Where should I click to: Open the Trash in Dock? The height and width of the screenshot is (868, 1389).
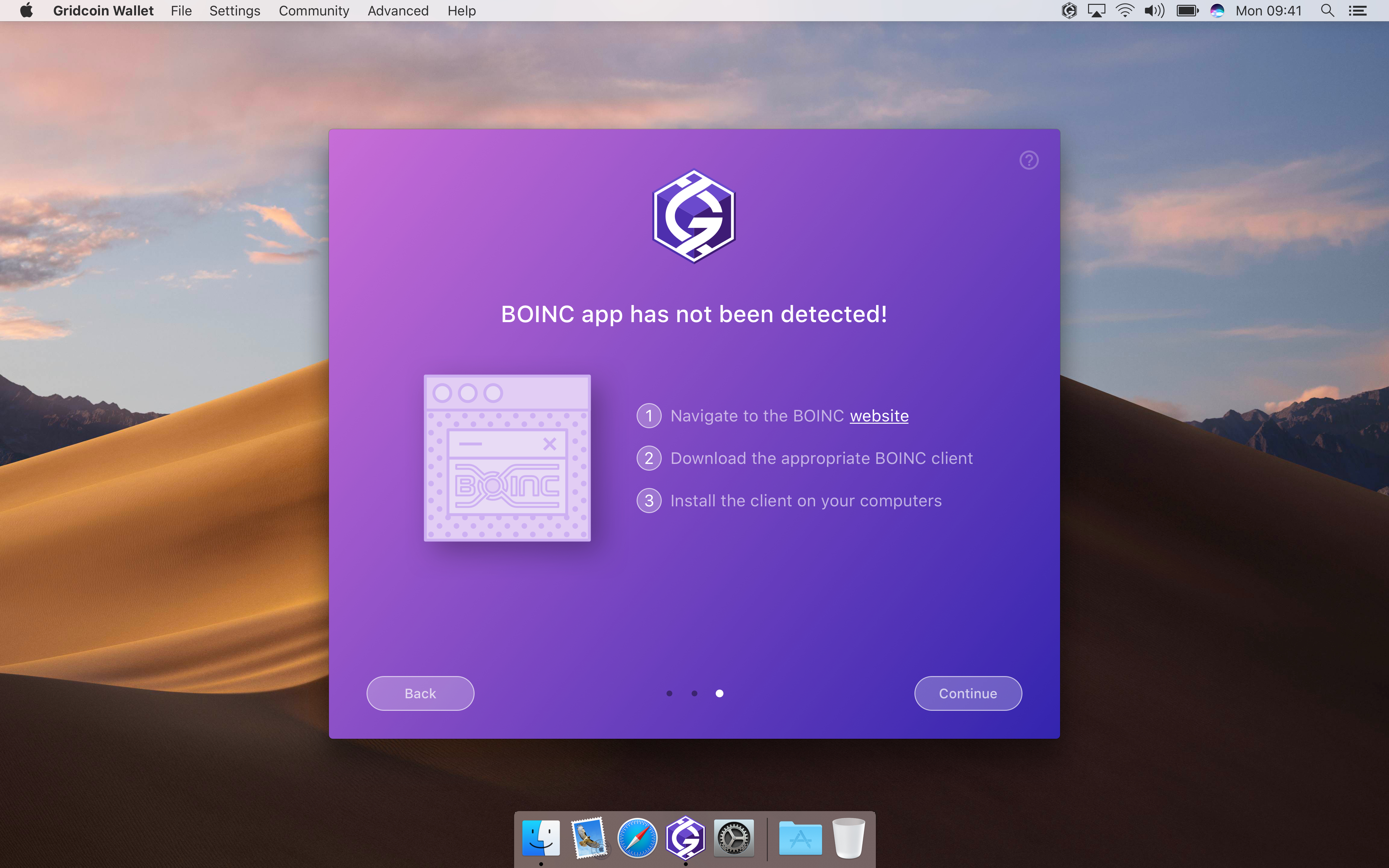point(848,838)
